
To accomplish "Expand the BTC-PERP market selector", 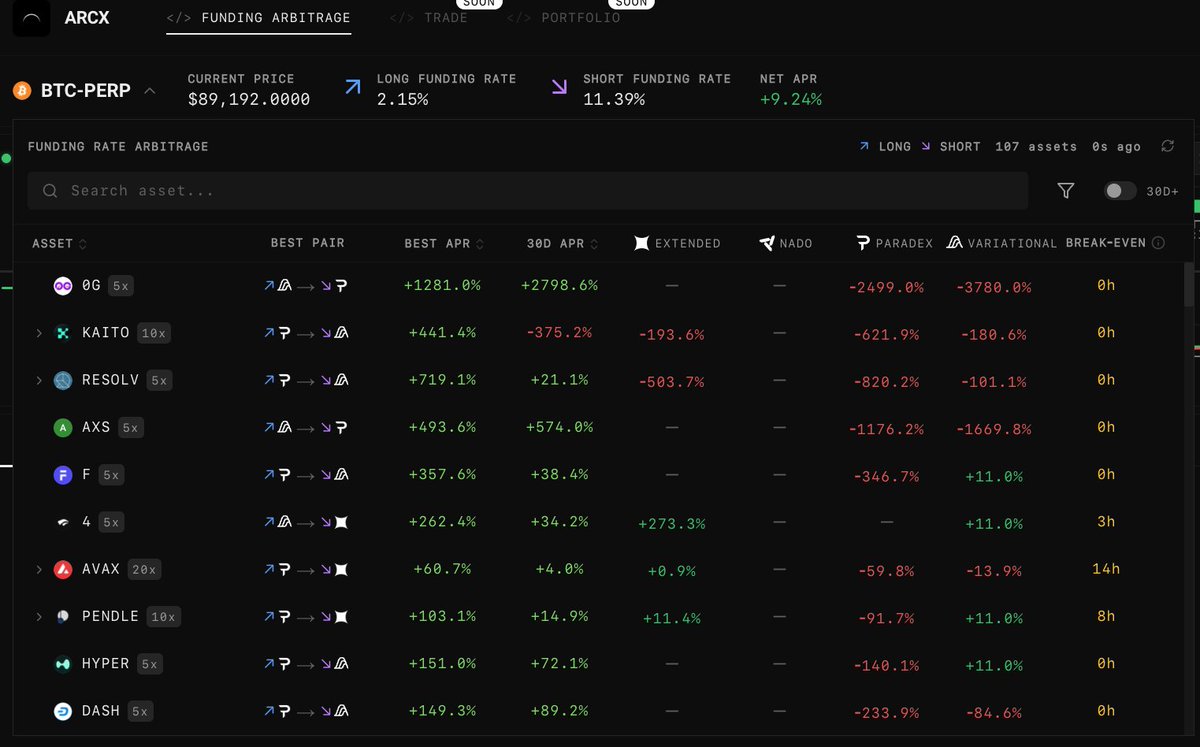I will (149, 91).
